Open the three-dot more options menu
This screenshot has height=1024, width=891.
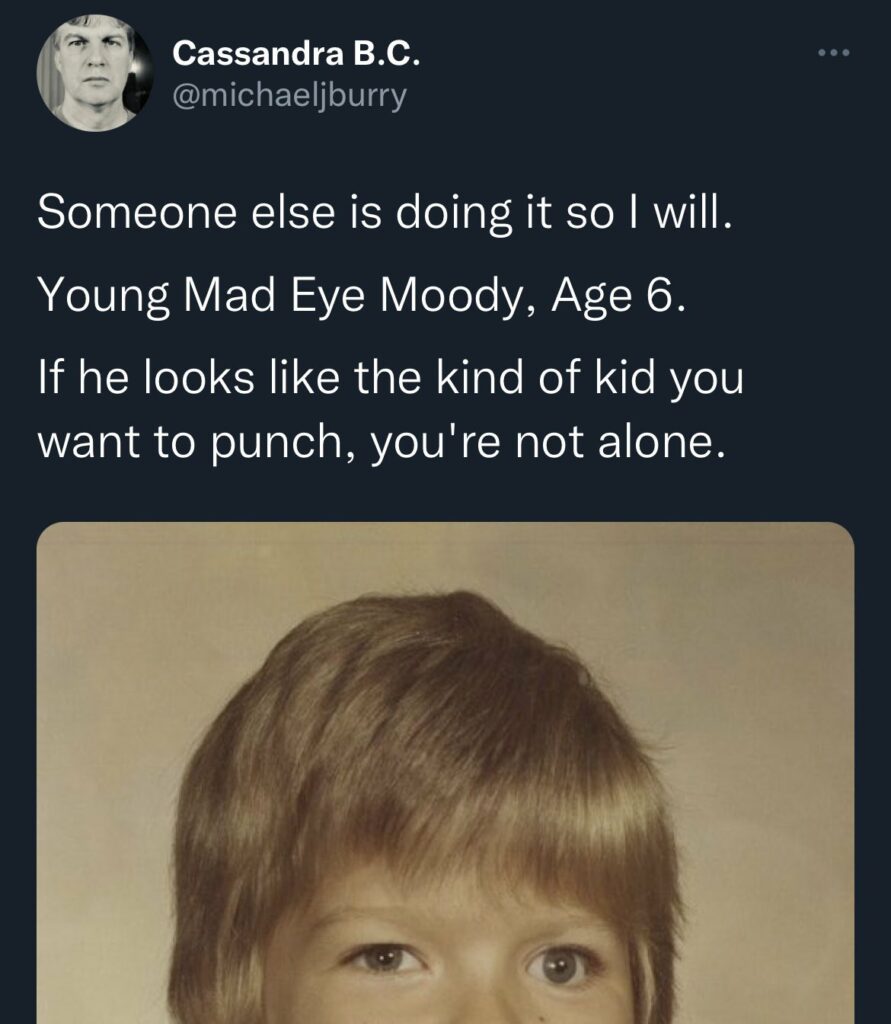point(832,53)
